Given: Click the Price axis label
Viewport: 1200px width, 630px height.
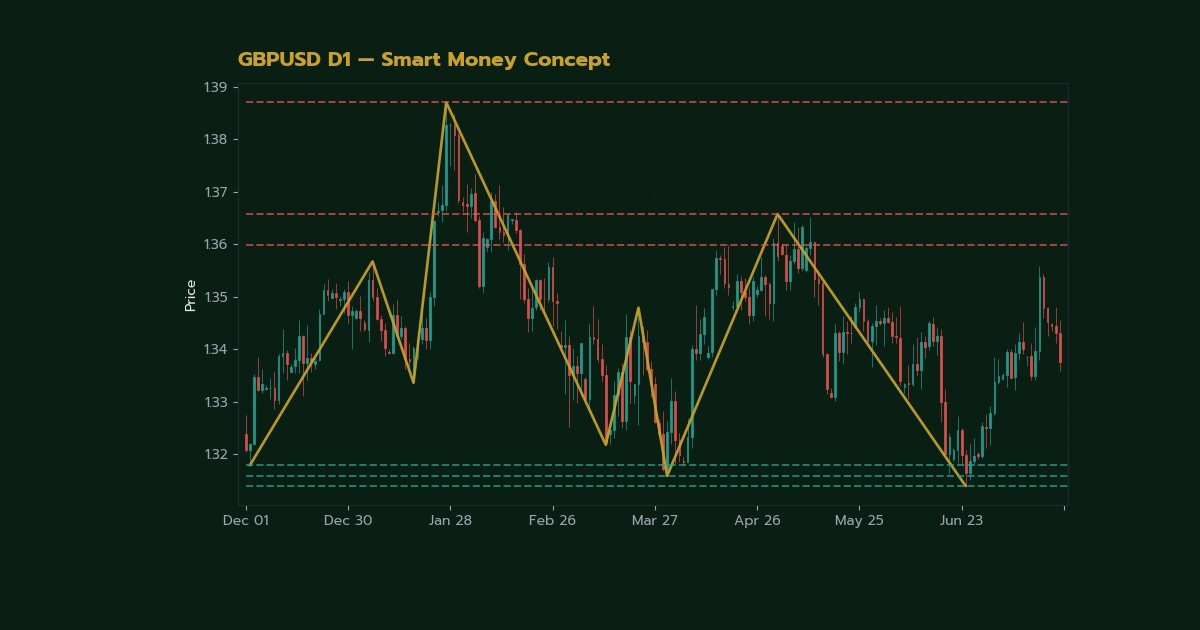Looking at the screenshot, I should [x=190, y=295].
